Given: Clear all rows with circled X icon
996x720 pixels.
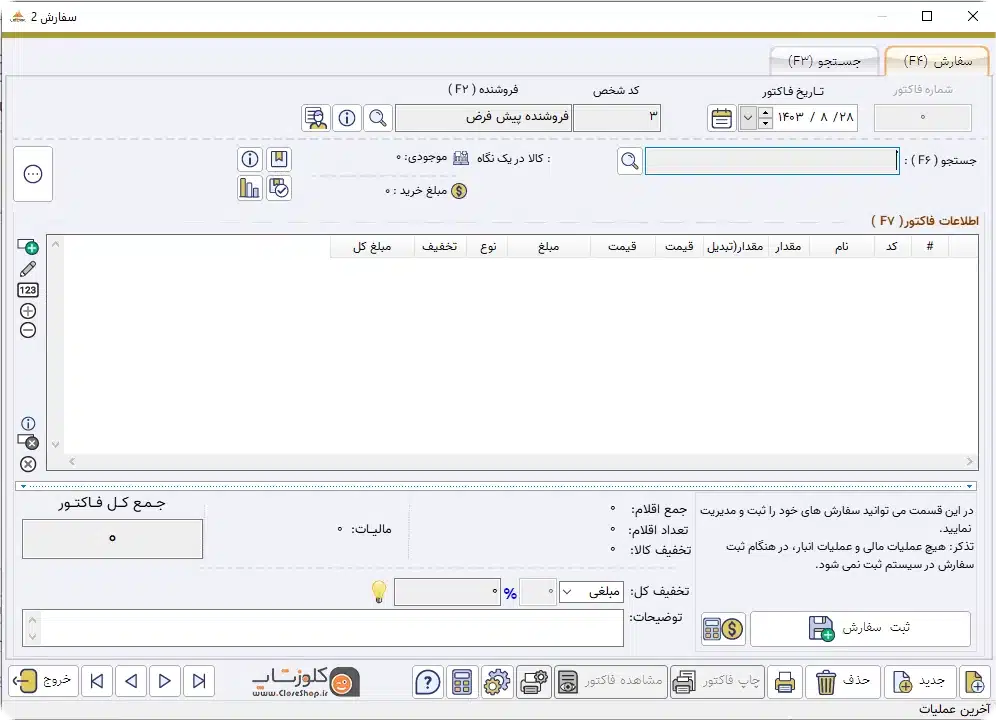Looking at the screenshot, I should [28, 464].
